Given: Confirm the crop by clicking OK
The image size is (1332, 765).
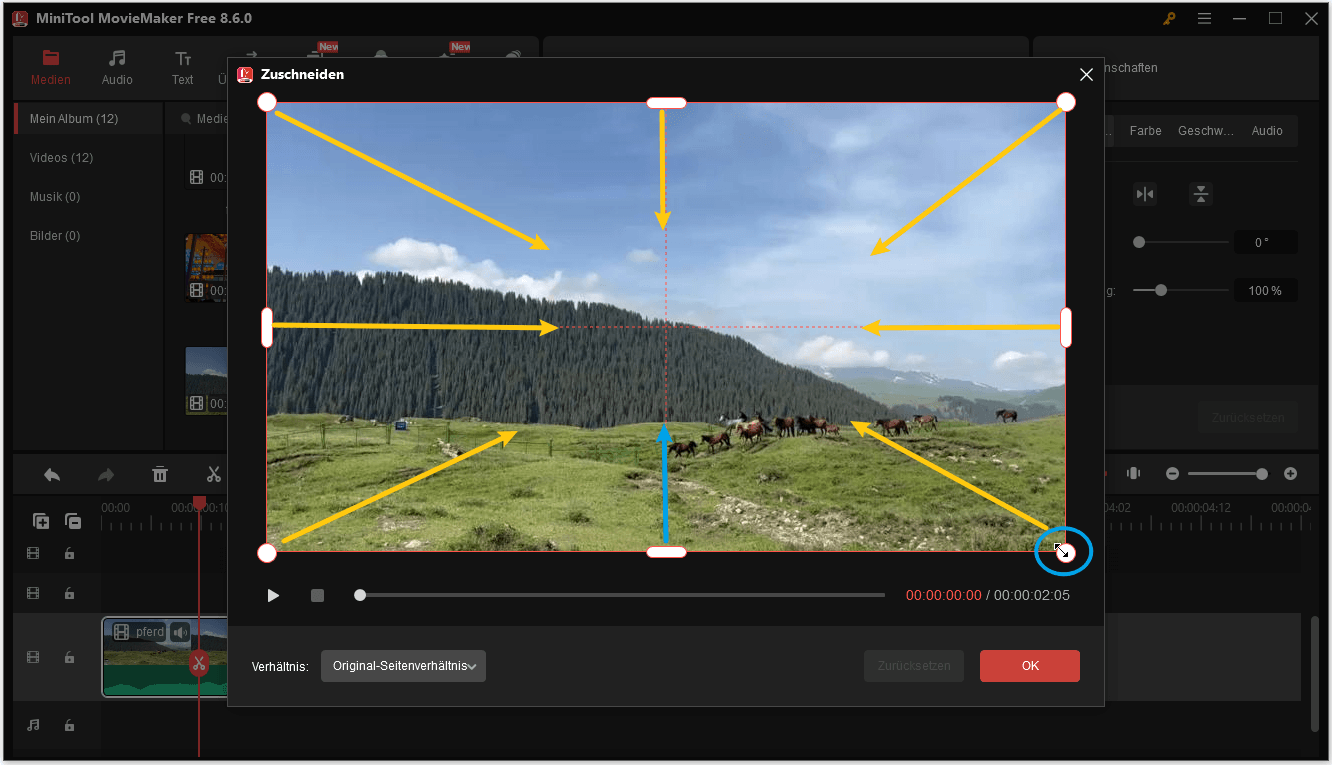Looking at the screenshot, I should coord(1029,665).
